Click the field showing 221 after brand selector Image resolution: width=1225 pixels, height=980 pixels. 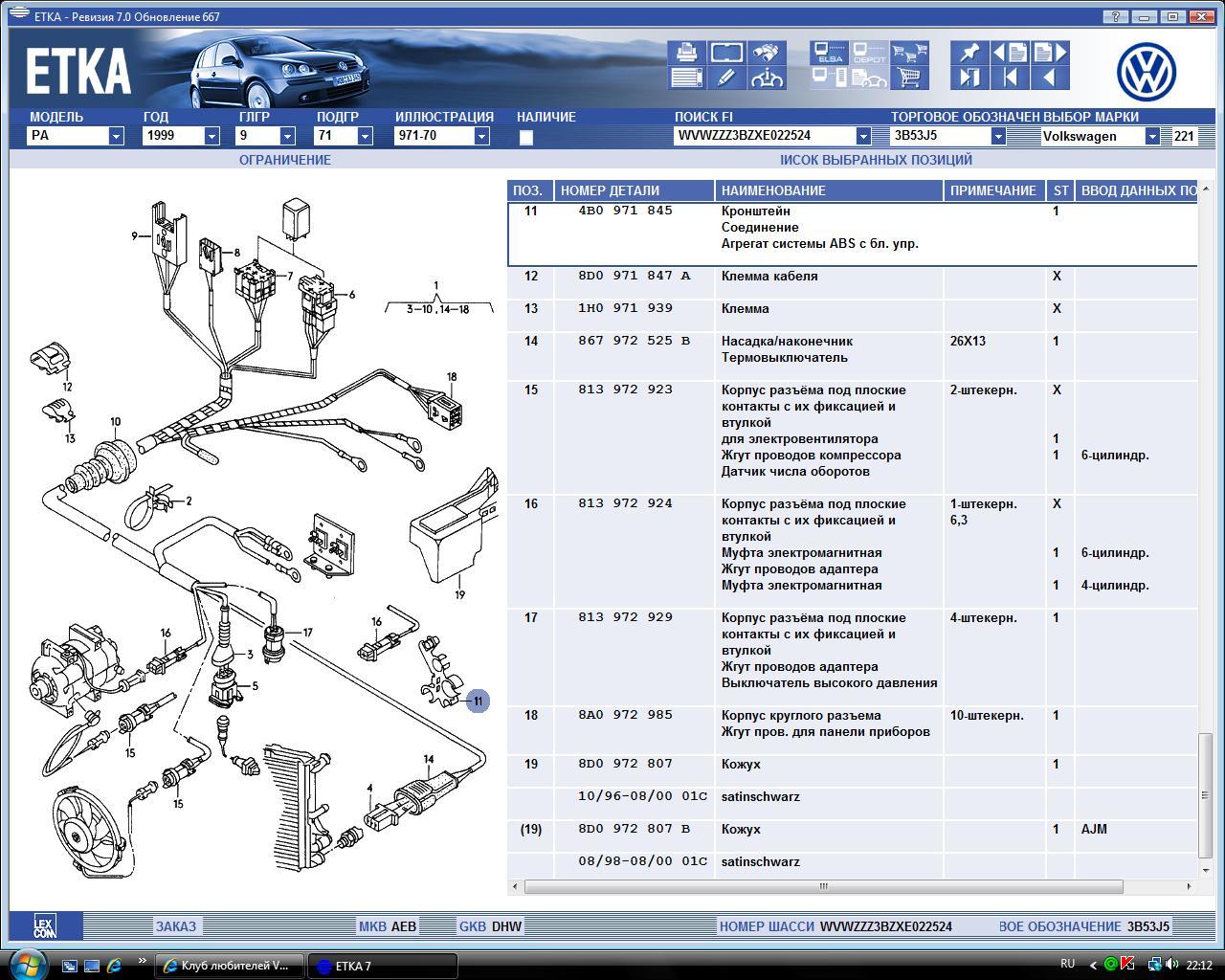click(x=1184, y=136)
